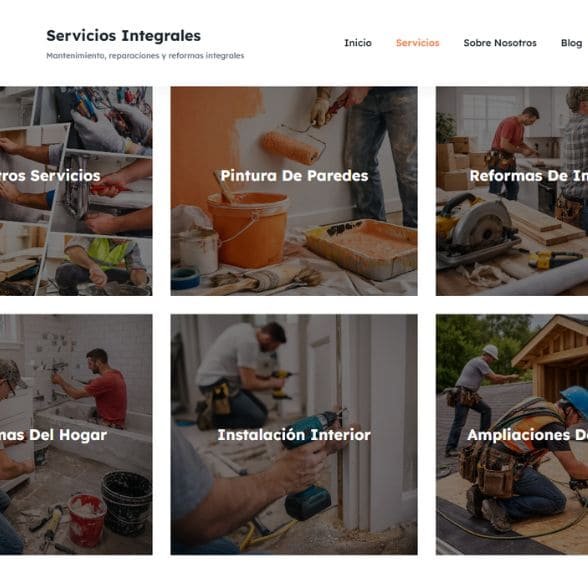Choose the …Del Hogar card heading

coord(53,435)
